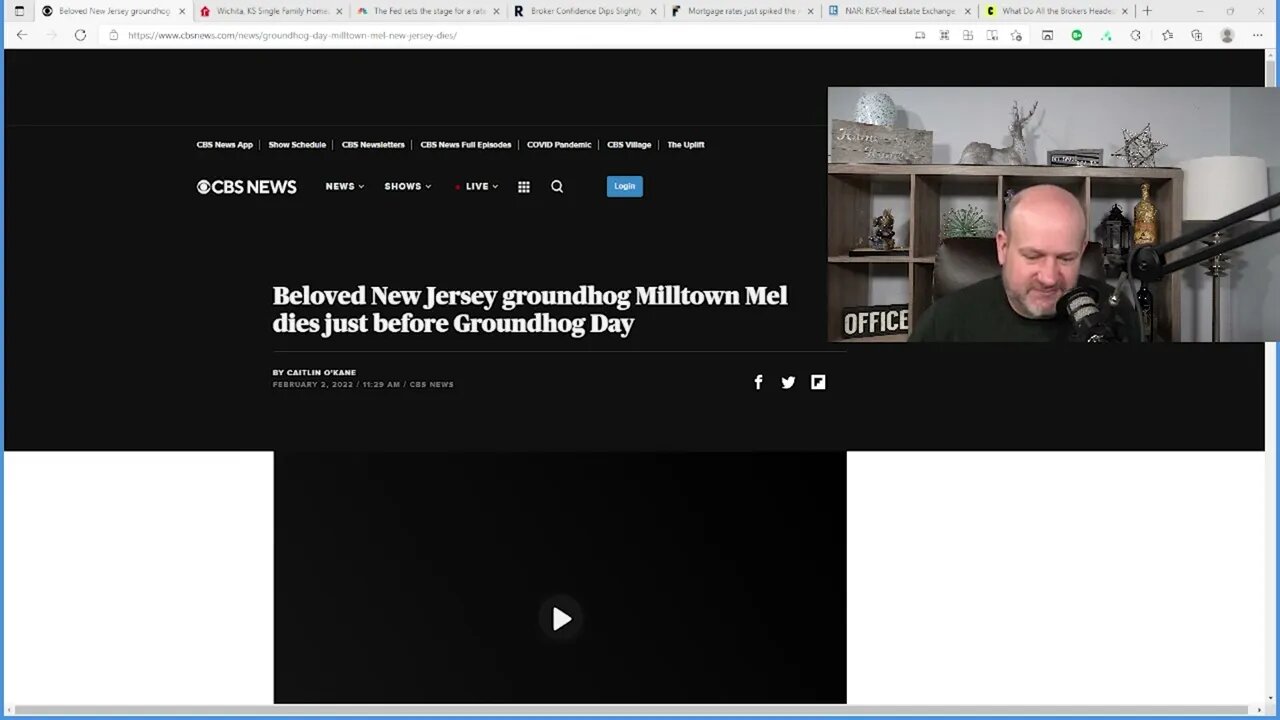Click the blue Login button
The height and width of the screenshot is (720, 1280).
(x=625, y=186)
